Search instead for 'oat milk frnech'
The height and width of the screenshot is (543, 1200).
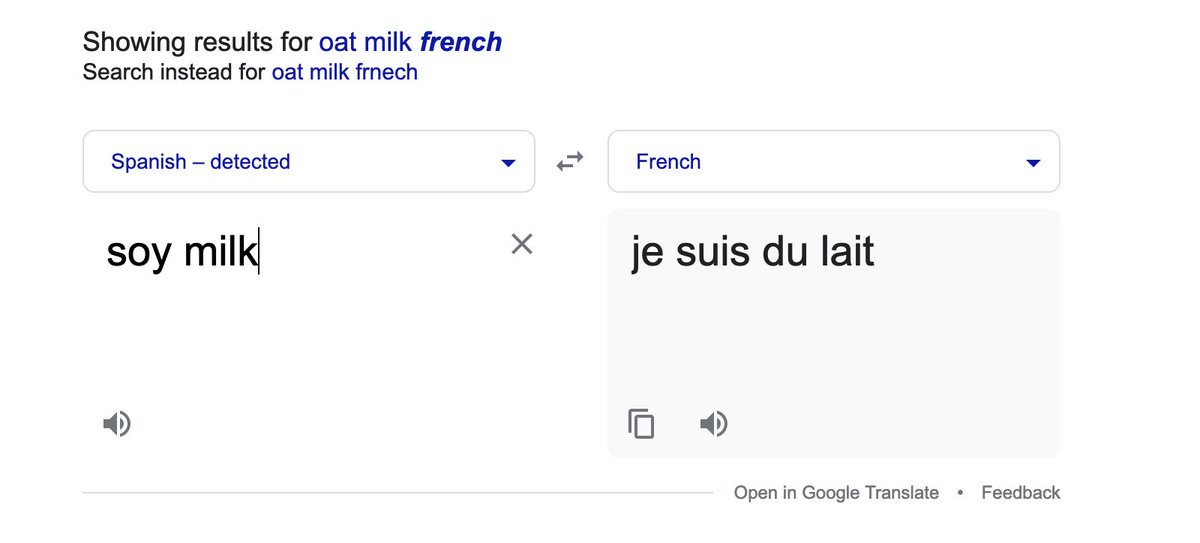(344, 72)
